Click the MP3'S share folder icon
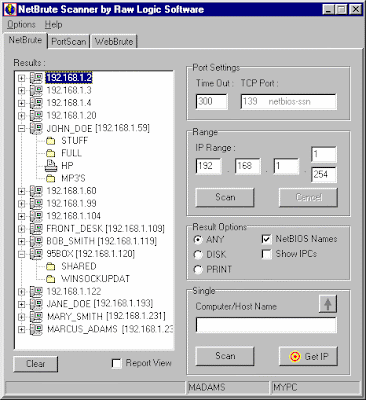This screenshot has width=366, height=400. [x=51, y=179]
